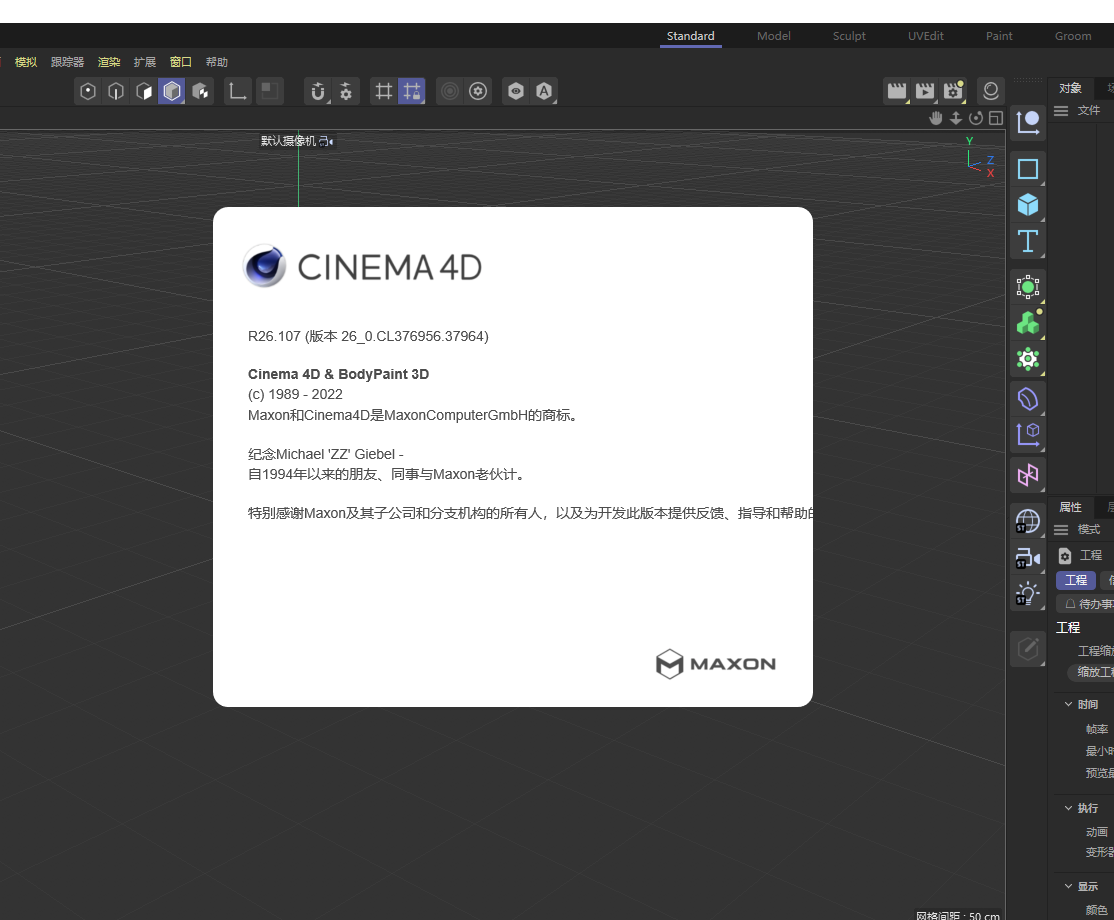
Task: Click the 颜色 setting at bottom right
Action: pos(1098,908)
